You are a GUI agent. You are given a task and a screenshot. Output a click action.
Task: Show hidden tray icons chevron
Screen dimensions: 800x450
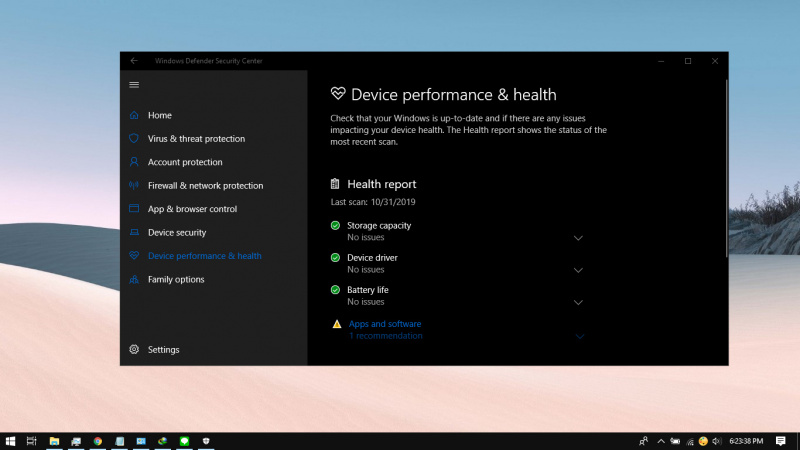[x=661, y=441]
